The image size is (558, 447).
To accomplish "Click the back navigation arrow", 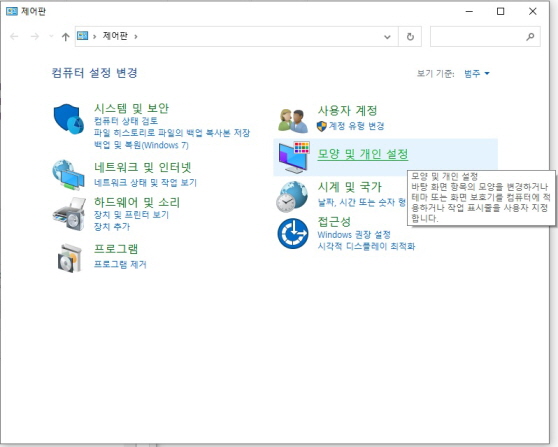I will coord(14,36).
